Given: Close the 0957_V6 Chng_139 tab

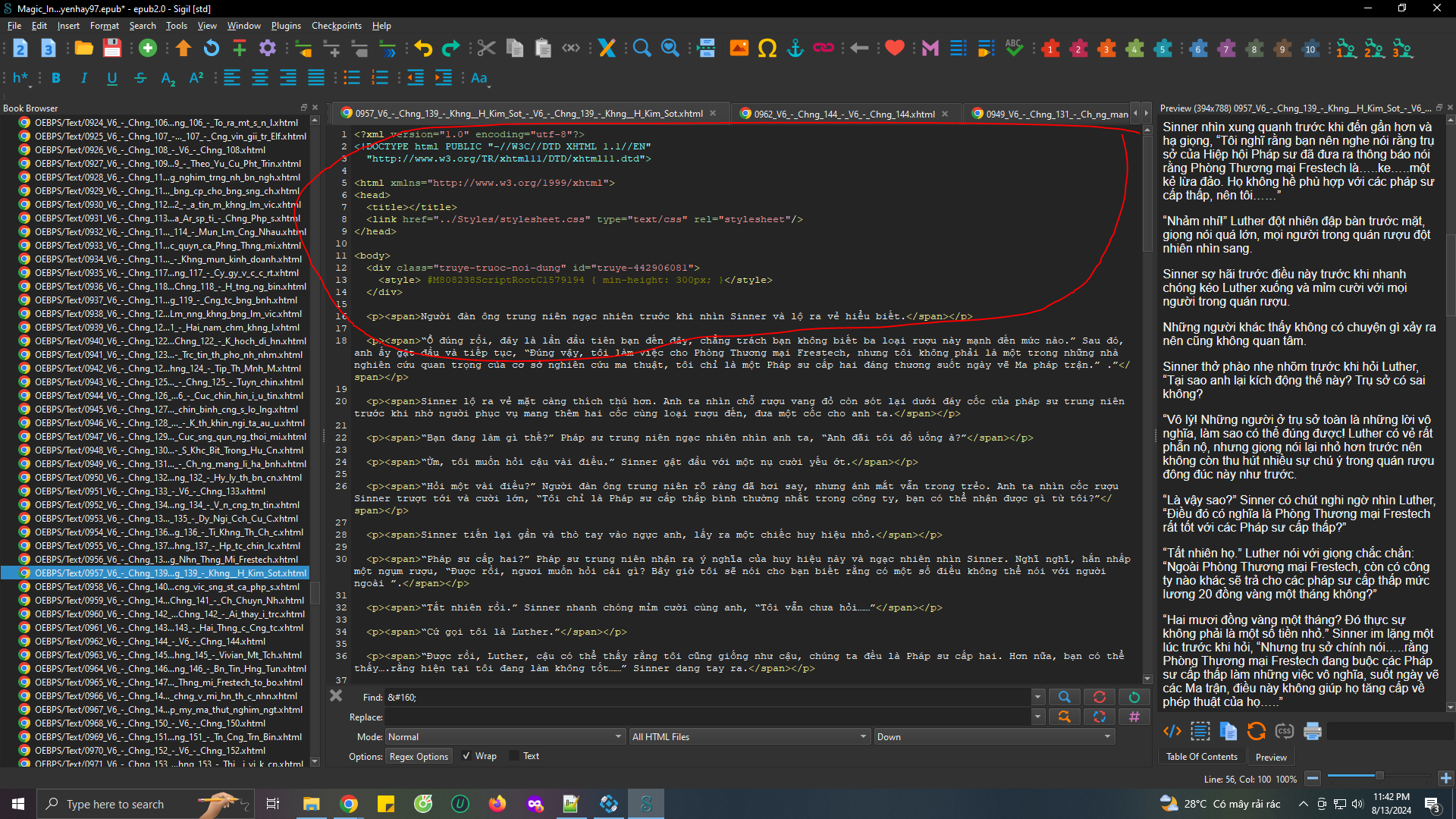Looking at the screenshot, I should point(713,114).
